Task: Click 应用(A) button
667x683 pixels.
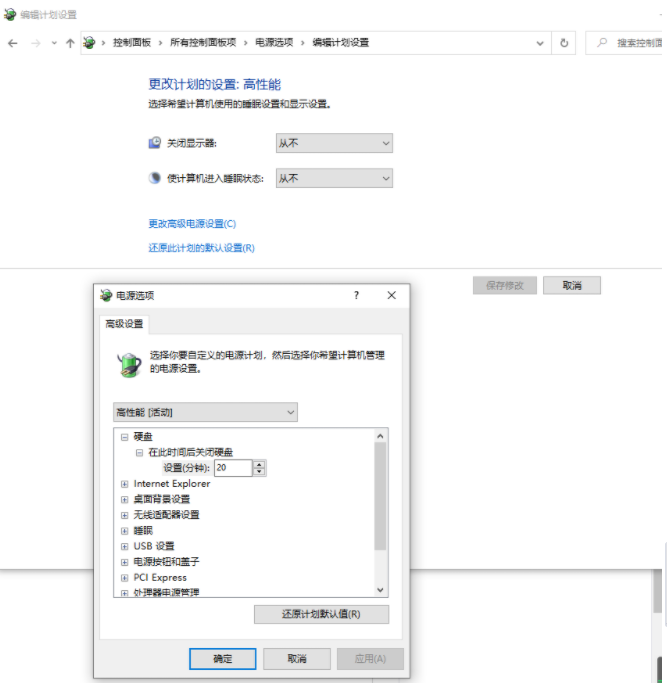Action: click(370, 659)
